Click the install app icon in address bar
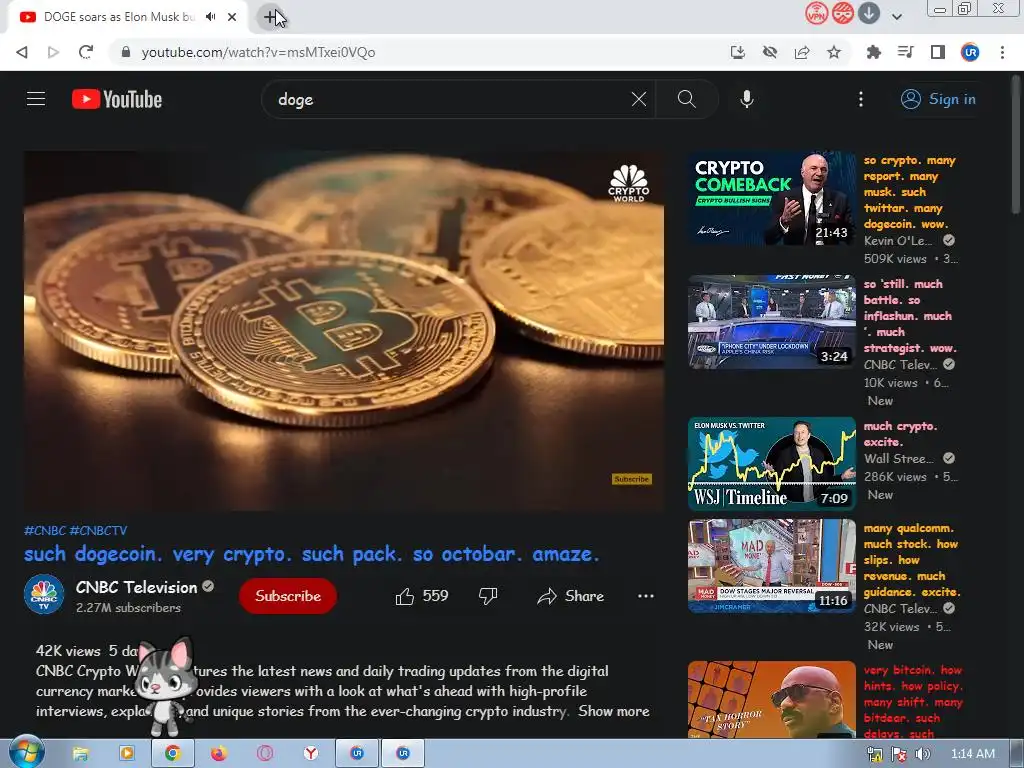This screenshot has width=1024, height=768. (x=738, y=52)
